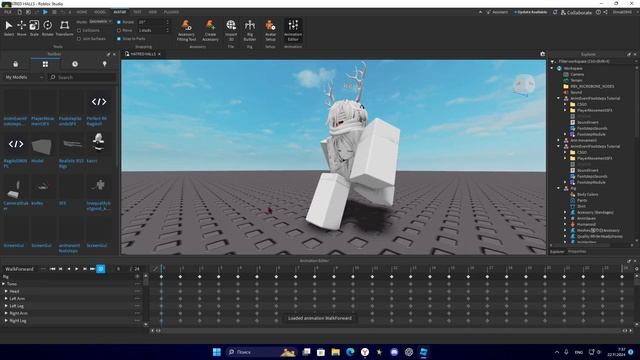Viewport: 640px width, 360px height.
Task: Open the Avatar Setup tool
Action: tap(270, 30)
